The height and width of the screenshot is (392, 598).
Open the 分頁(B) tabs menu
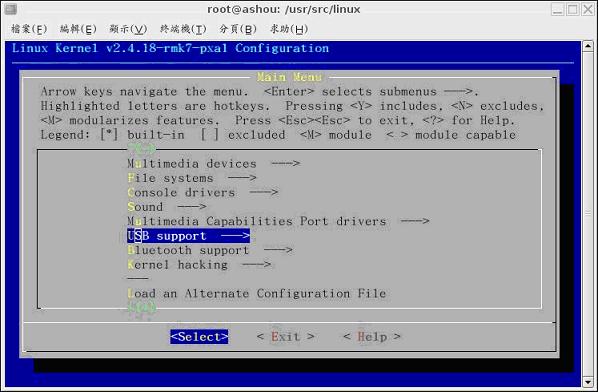(x=238, y=29)
